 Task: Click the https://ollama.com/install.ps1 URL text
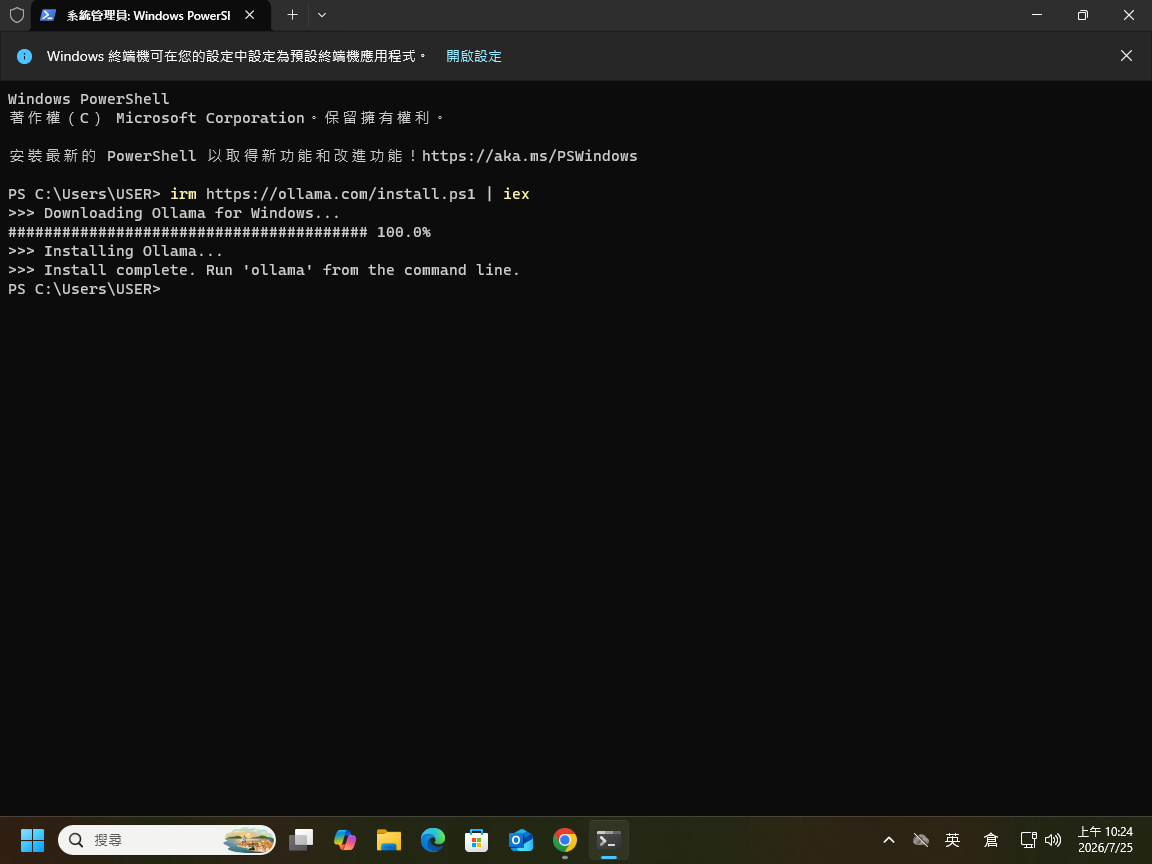340,194
